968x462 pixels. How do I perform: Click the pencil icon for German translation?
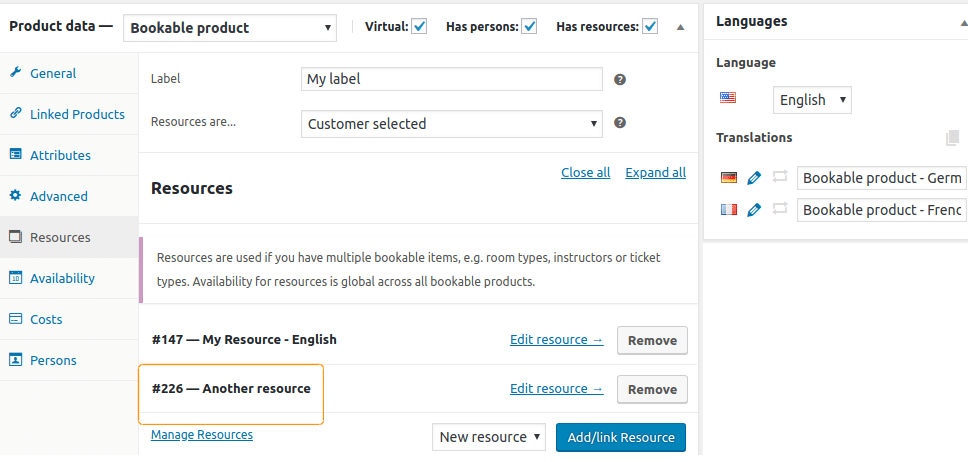[754, 178]
